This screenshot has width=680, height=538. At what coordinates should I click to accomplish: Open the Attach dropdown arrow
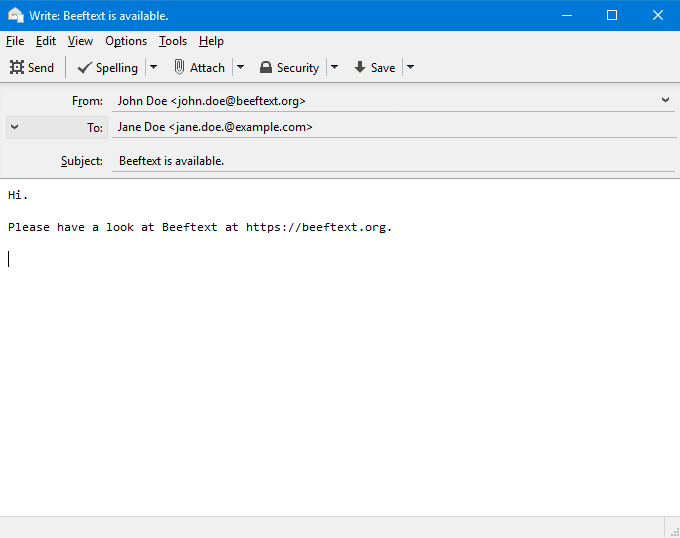pos(240,67)
